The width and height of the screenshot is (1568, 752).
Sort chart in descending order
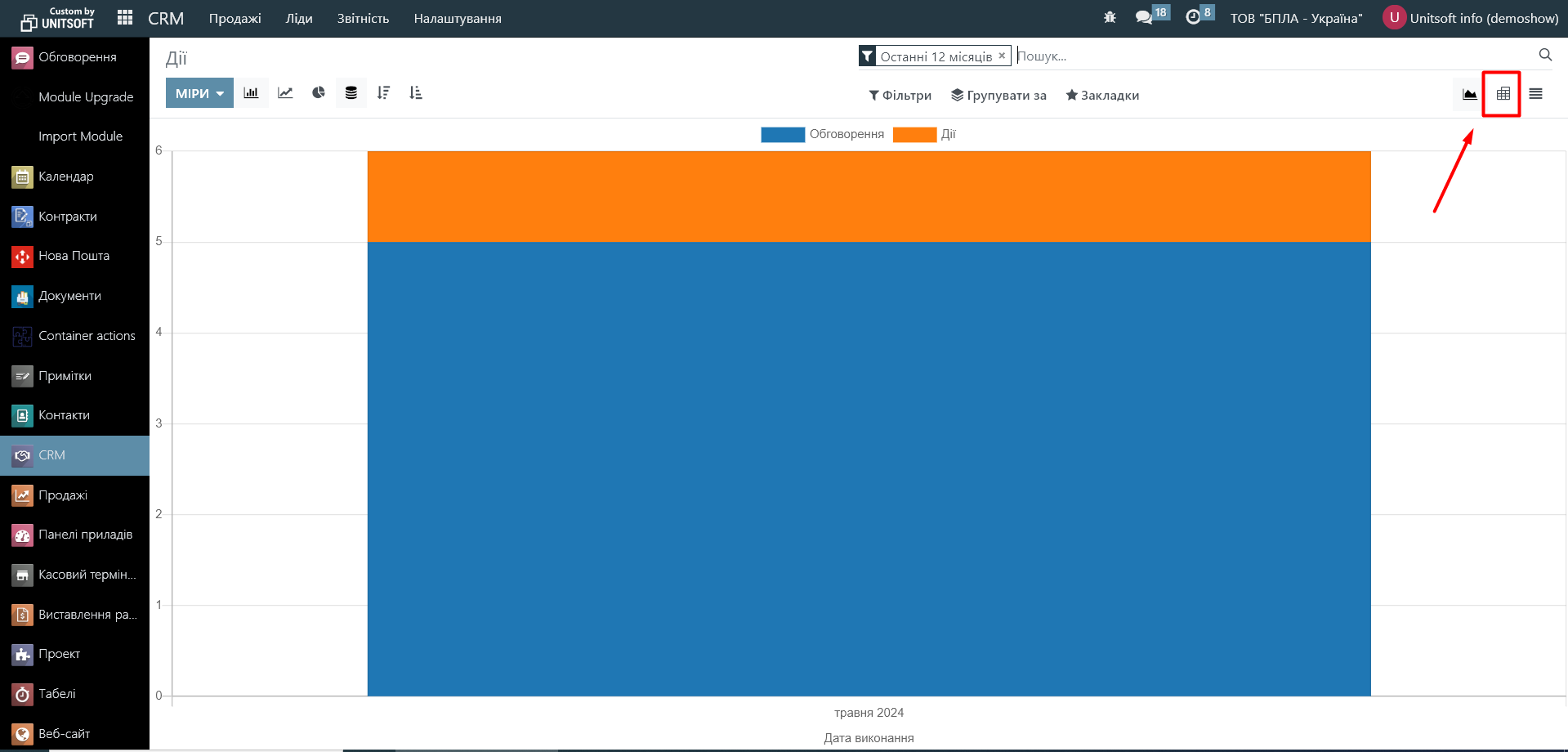tap(383, 93)
